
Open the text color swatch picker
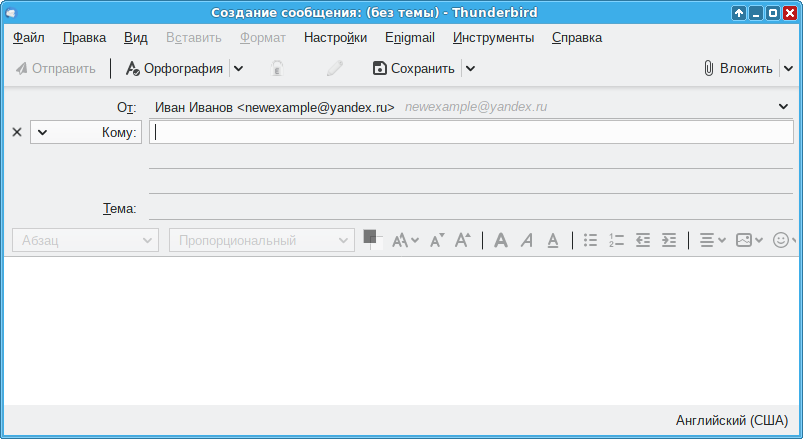[x=372, y=240]
